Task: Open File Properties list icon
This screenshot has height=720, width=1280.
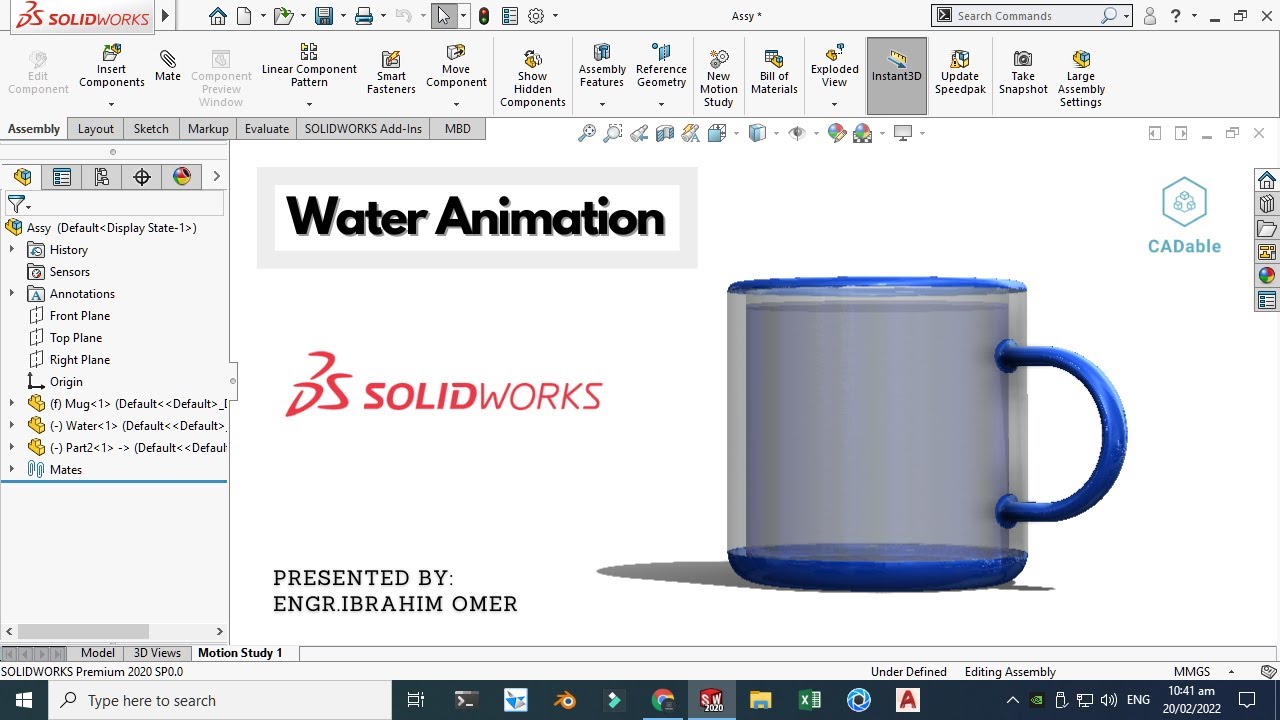Action: pos(510,16)
